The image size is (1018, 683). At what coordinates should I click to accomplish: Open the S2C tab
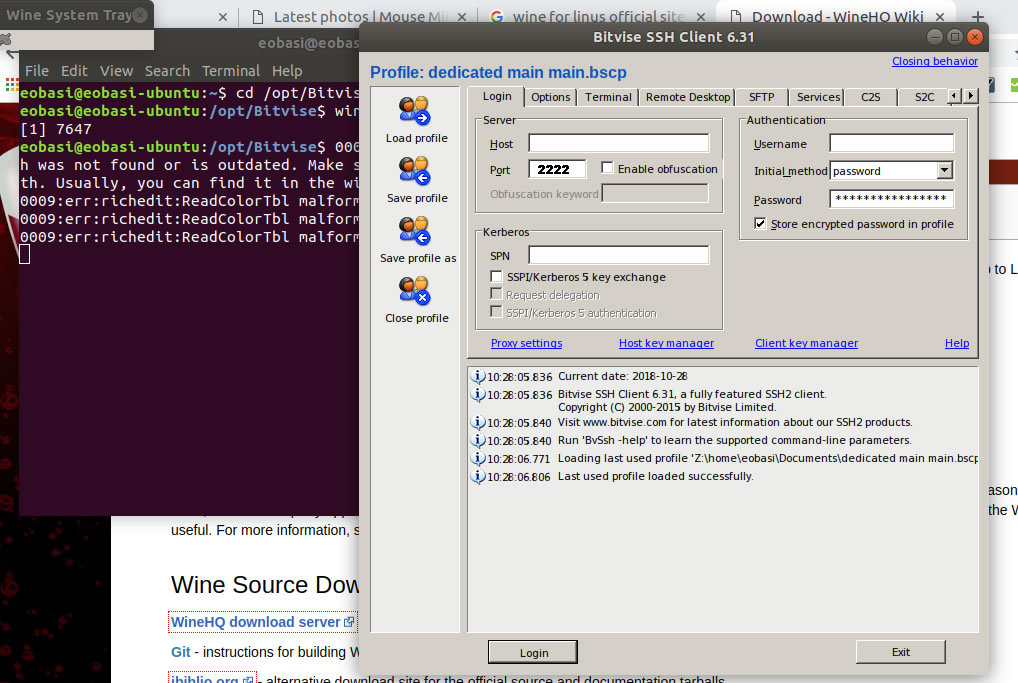click(x=924, y=97)
